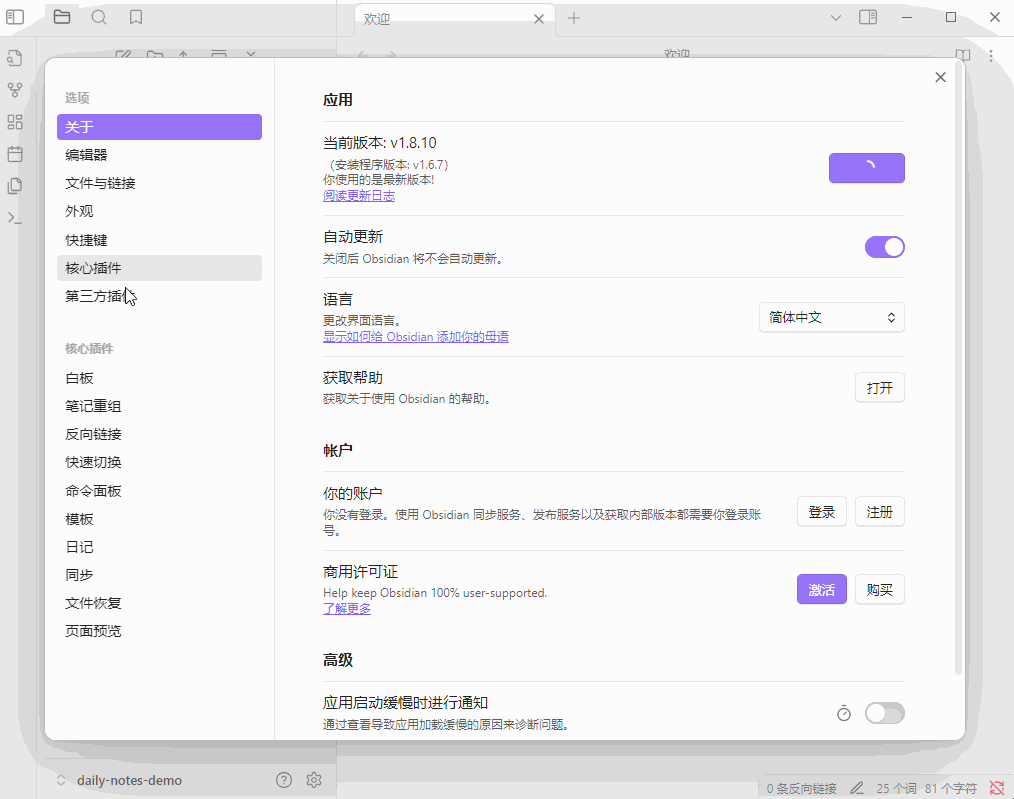Open 第三方插件 settings section
This screenshot has height=799, width=1014.
click(159, 296)
